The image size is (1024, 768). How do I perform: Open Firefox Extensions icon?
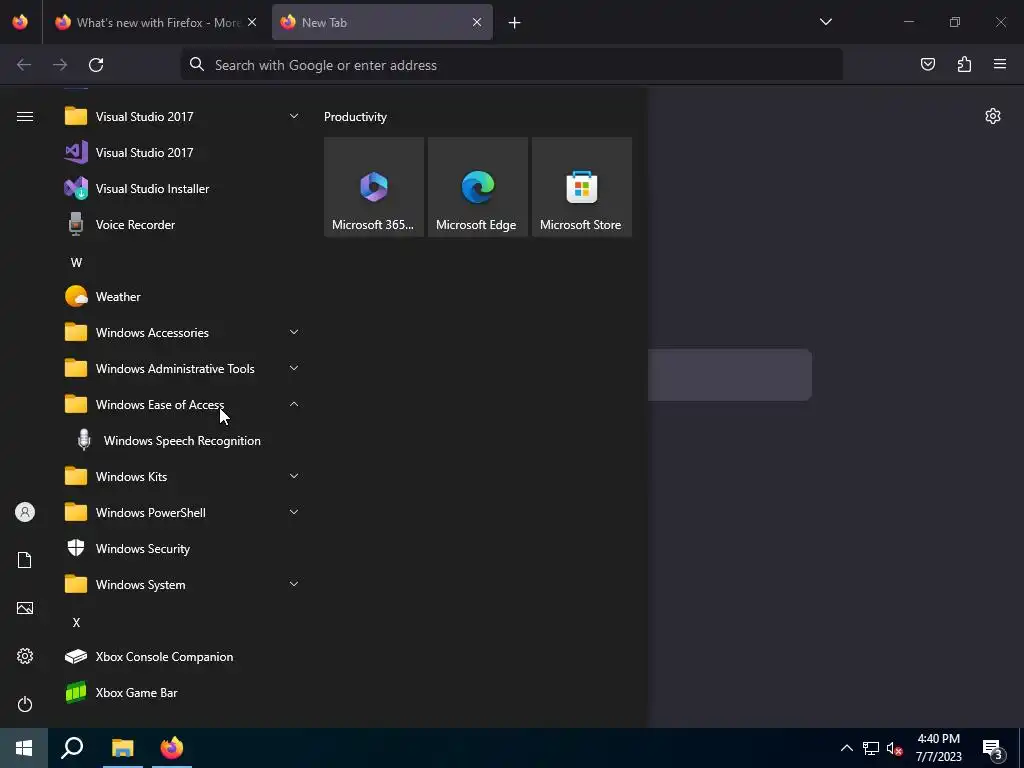(x=964, y=64)
